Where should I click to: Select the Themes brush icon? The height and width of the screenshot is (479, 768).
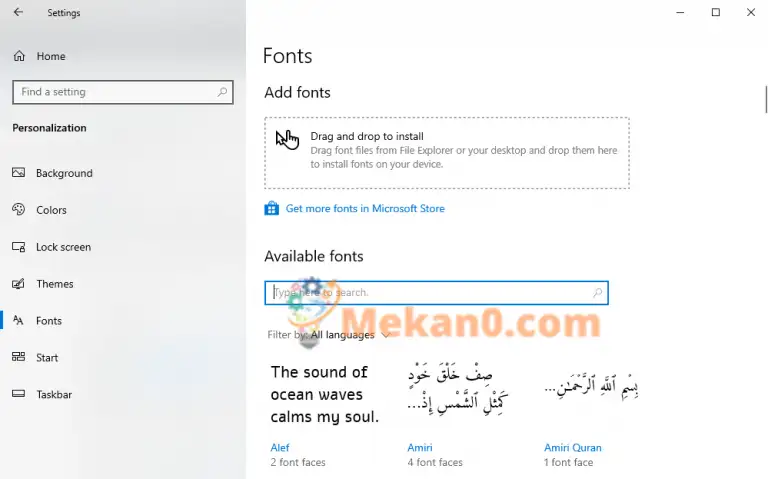[x=19, y=284]
